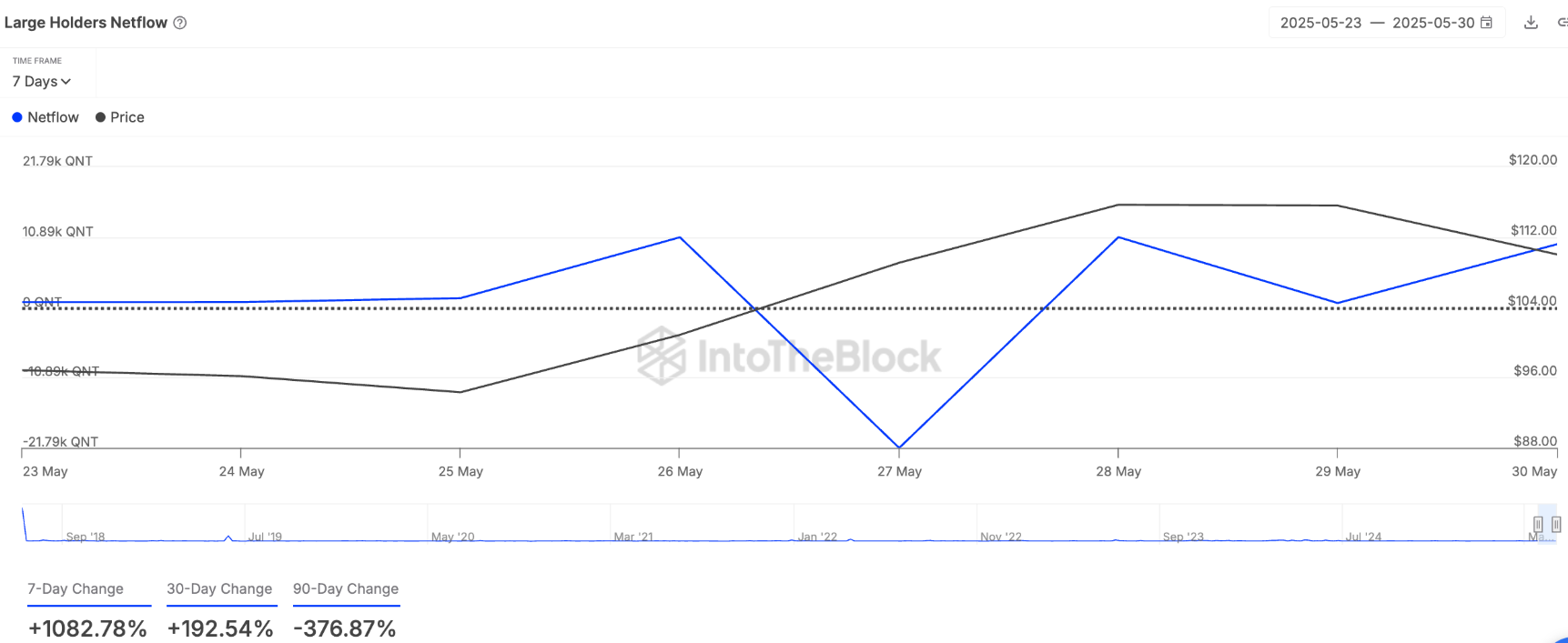
Task: Select the 30-Day Change tab
Action: coord(219,588)
